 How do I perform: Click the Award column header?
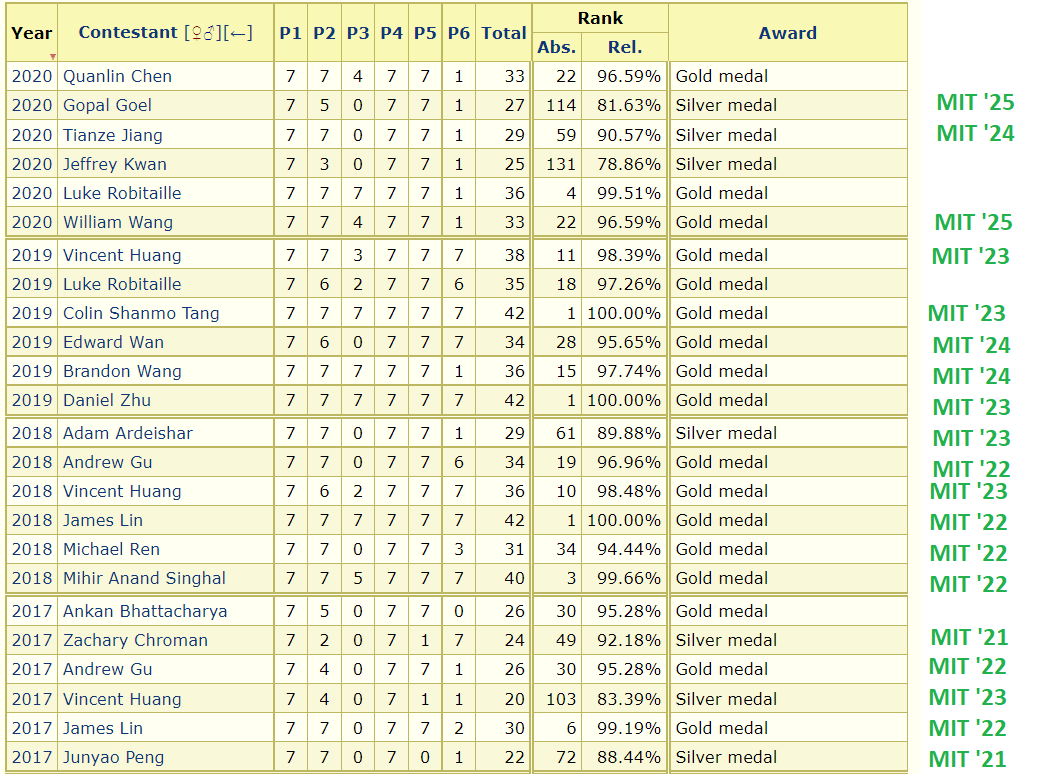[788, 33]
